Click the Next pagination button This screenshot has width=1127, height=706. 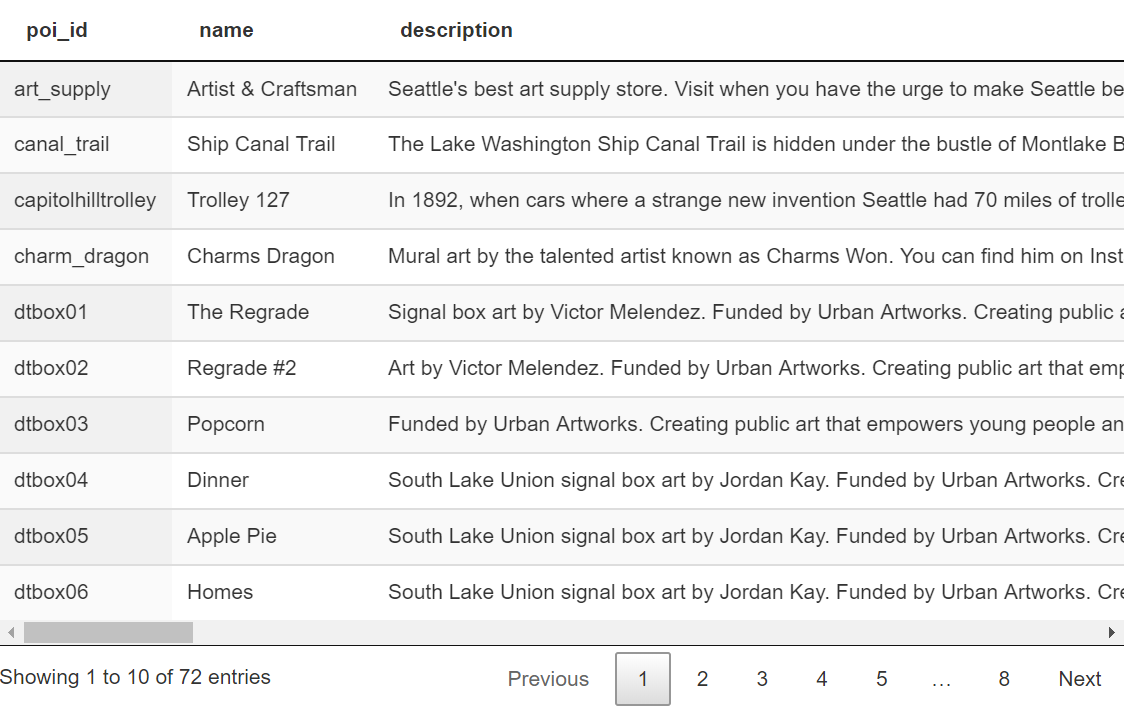coord(1080,679)
